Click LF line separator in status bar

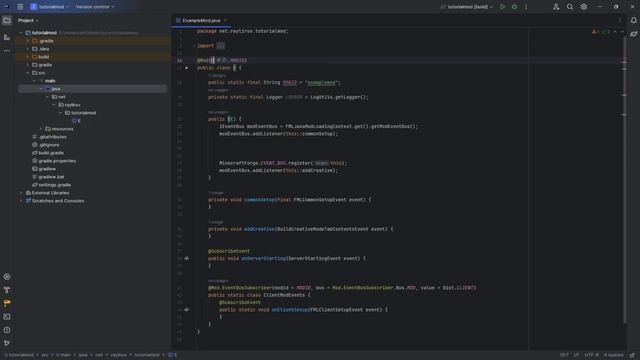[576, 355]
